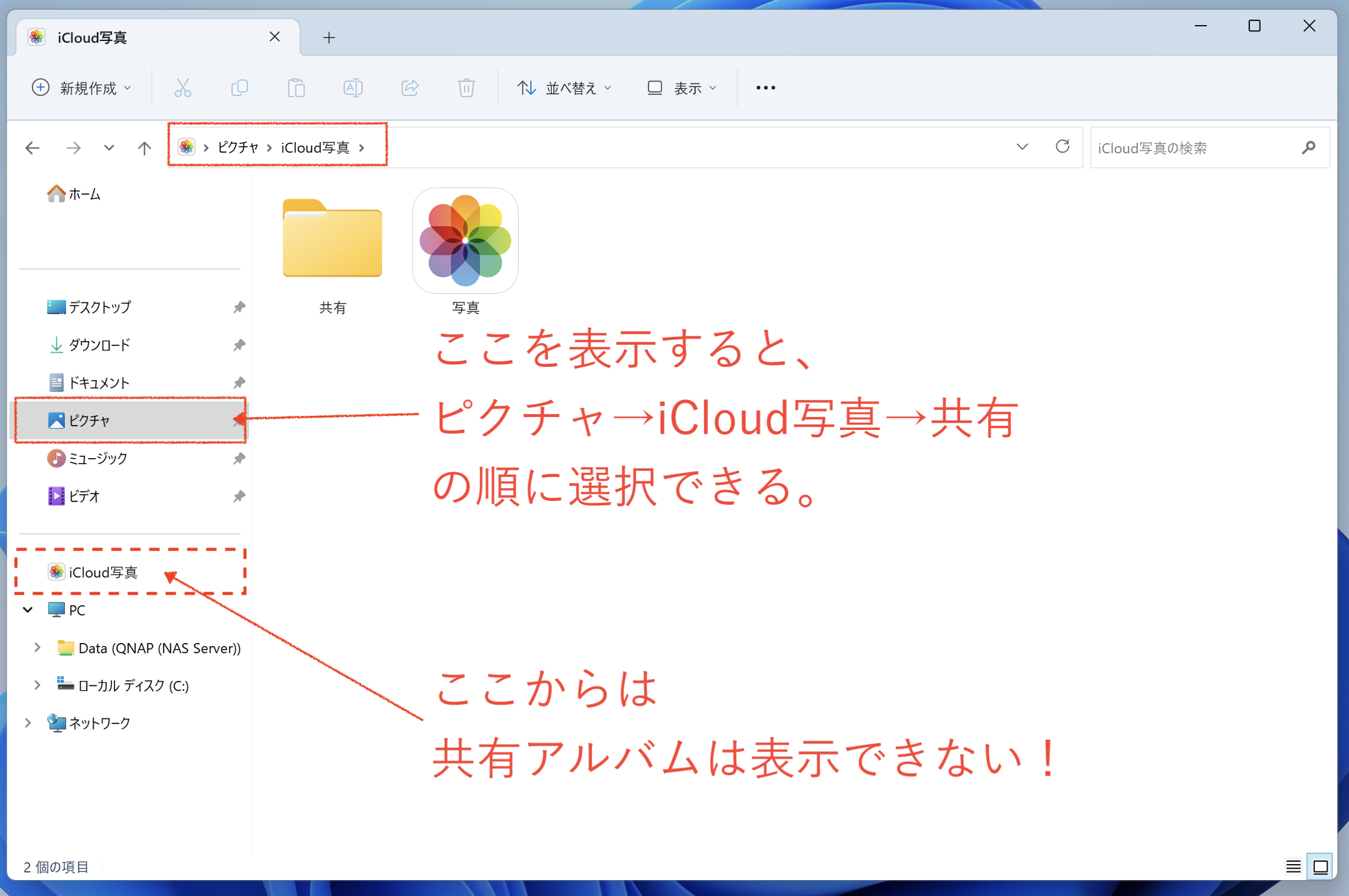Click ピクチャ in the address breadcrumb

point(238,148)
